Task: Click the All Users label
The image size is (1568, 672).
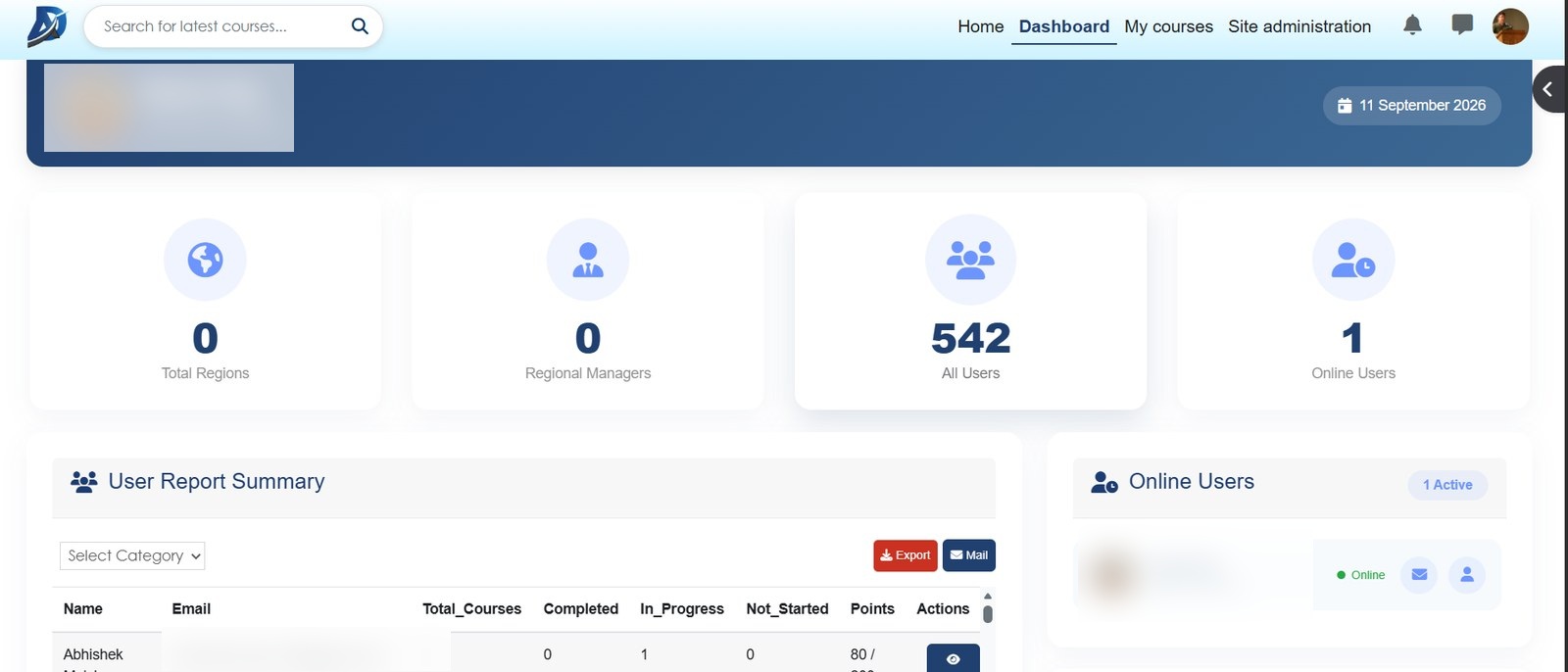Action: tap(970, 373)
